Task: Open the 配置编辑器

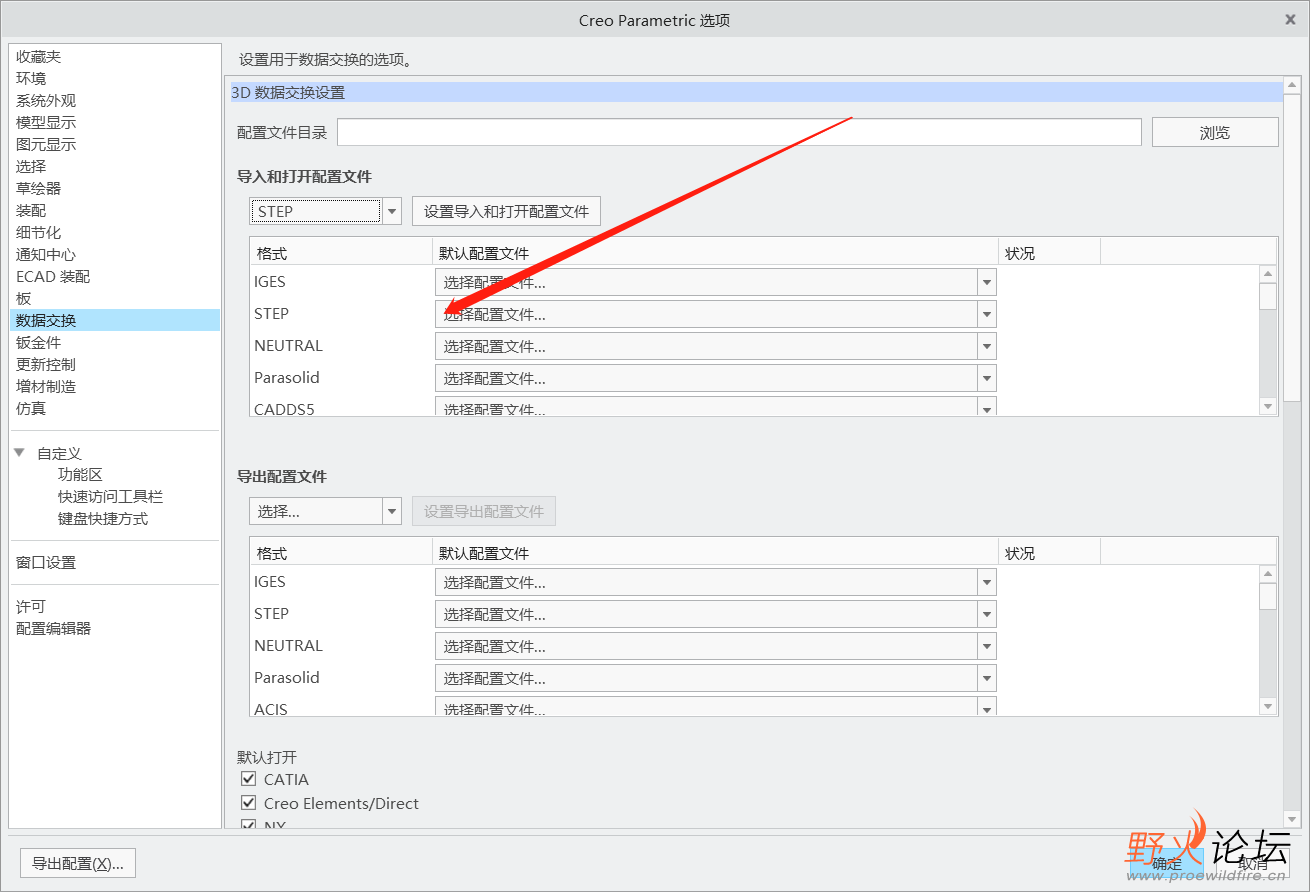Action: click(x=53, y=629)
